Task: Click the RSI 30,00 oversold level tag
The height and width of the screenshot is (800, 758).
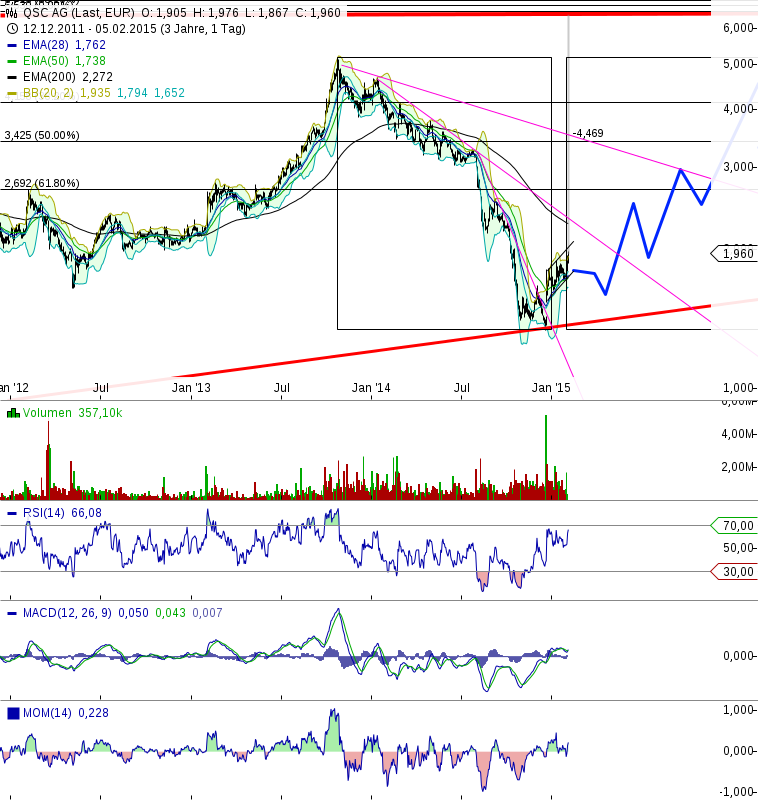Action: (734, 571)
